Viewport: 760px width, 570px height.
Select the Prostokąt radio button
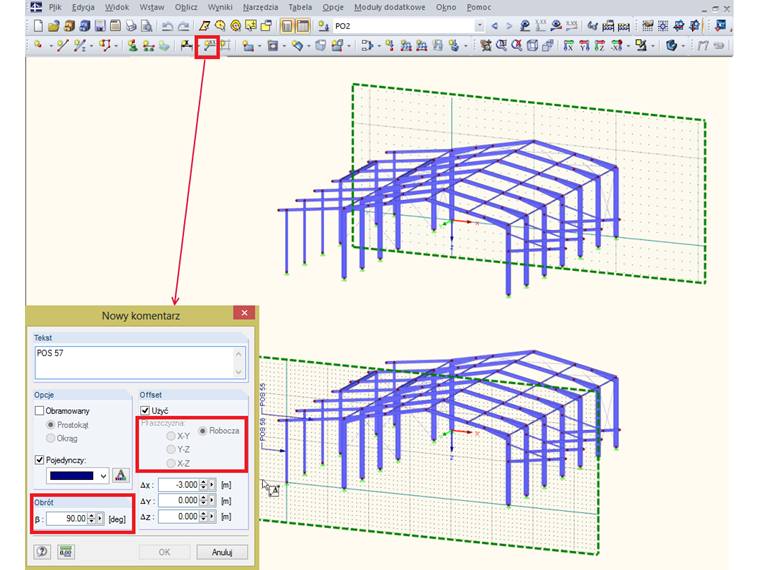(50, 425)
